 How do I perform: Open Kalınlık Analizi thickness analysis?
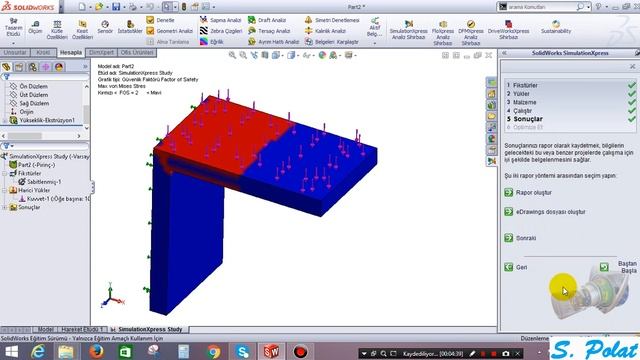(x=325, y=31)
